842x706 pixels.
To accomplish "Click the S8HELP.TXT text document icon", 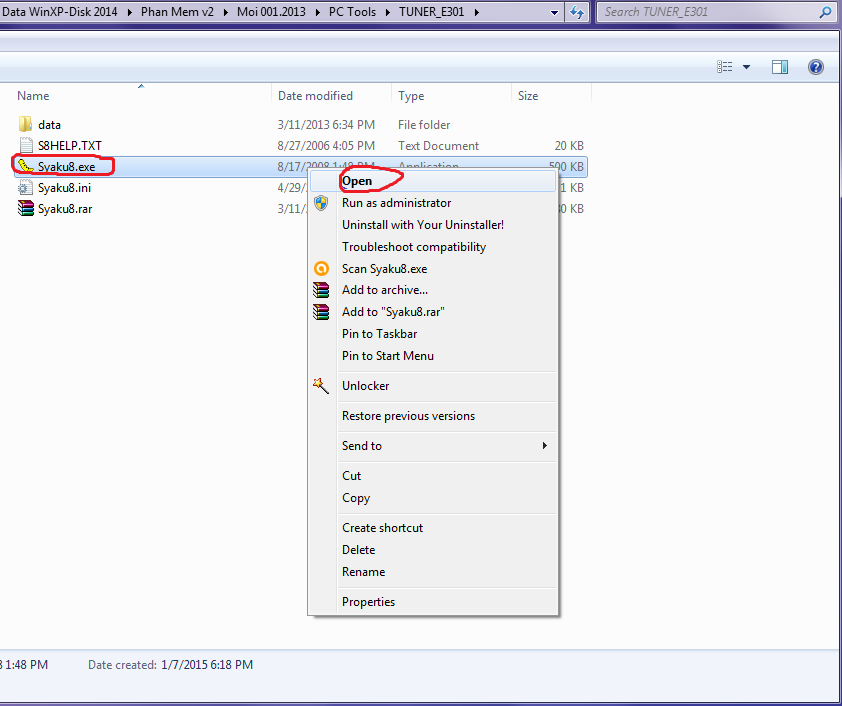I will [x=25, y=146].
